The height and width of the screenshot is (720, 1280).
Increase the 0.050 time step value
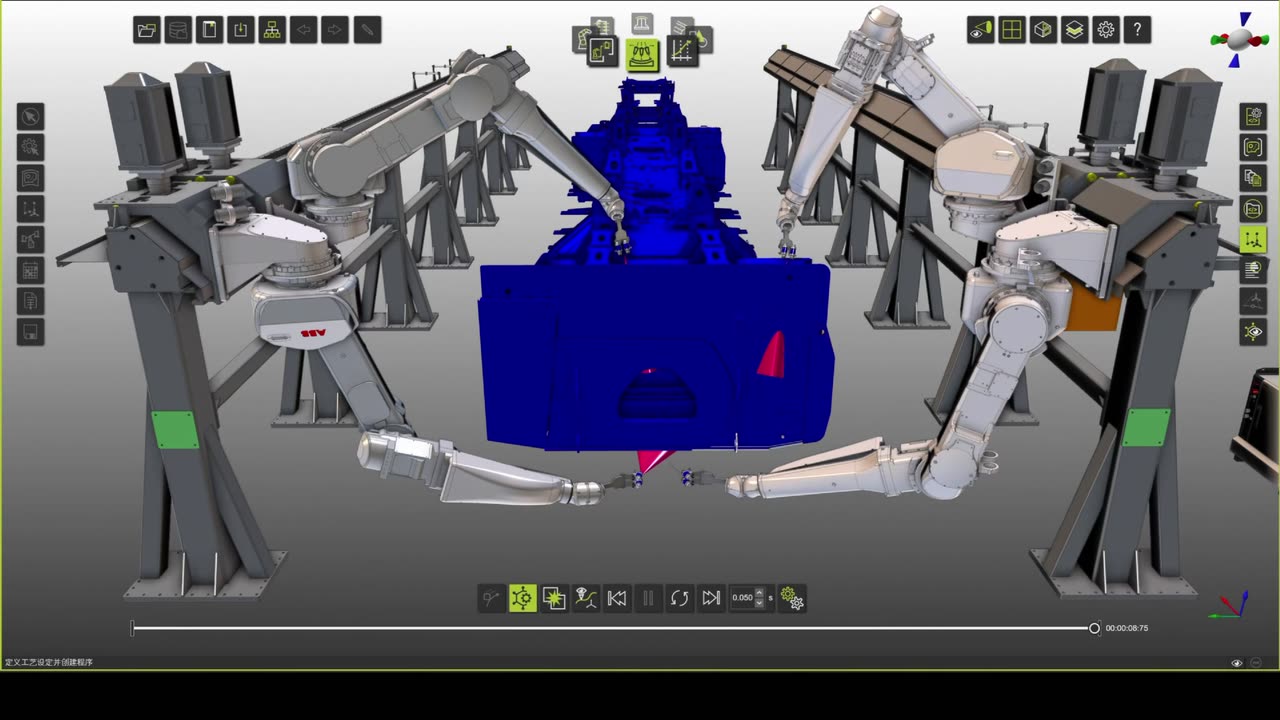[x=759, y=593]
